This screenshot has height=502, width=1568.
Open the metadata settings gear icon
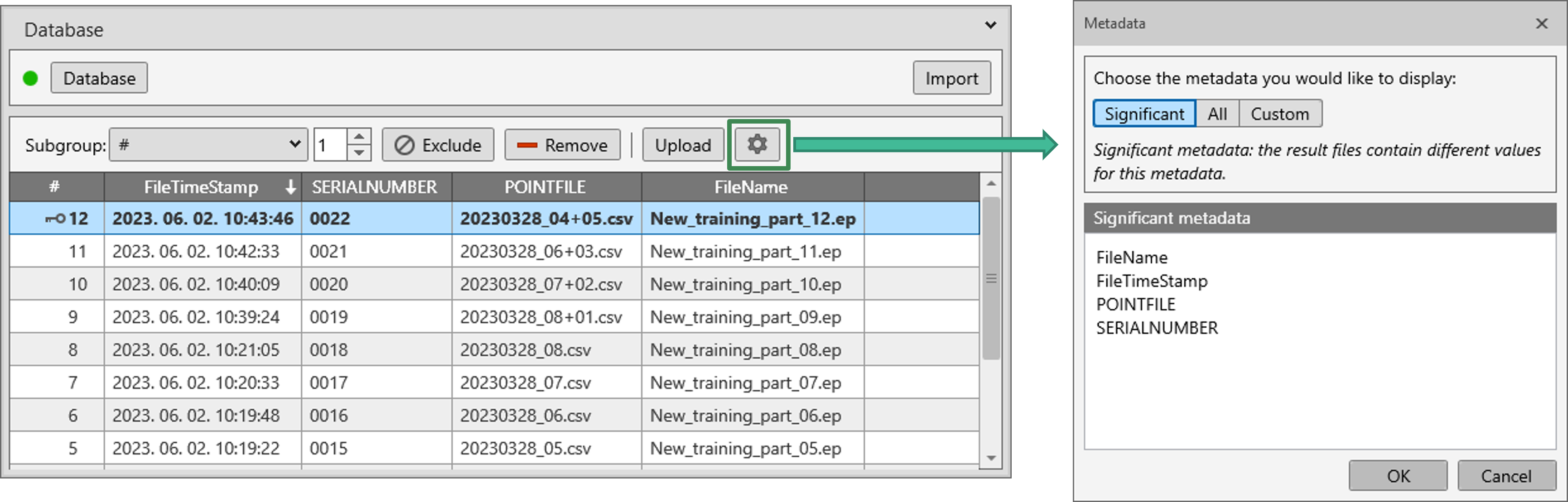coord(757,145)
